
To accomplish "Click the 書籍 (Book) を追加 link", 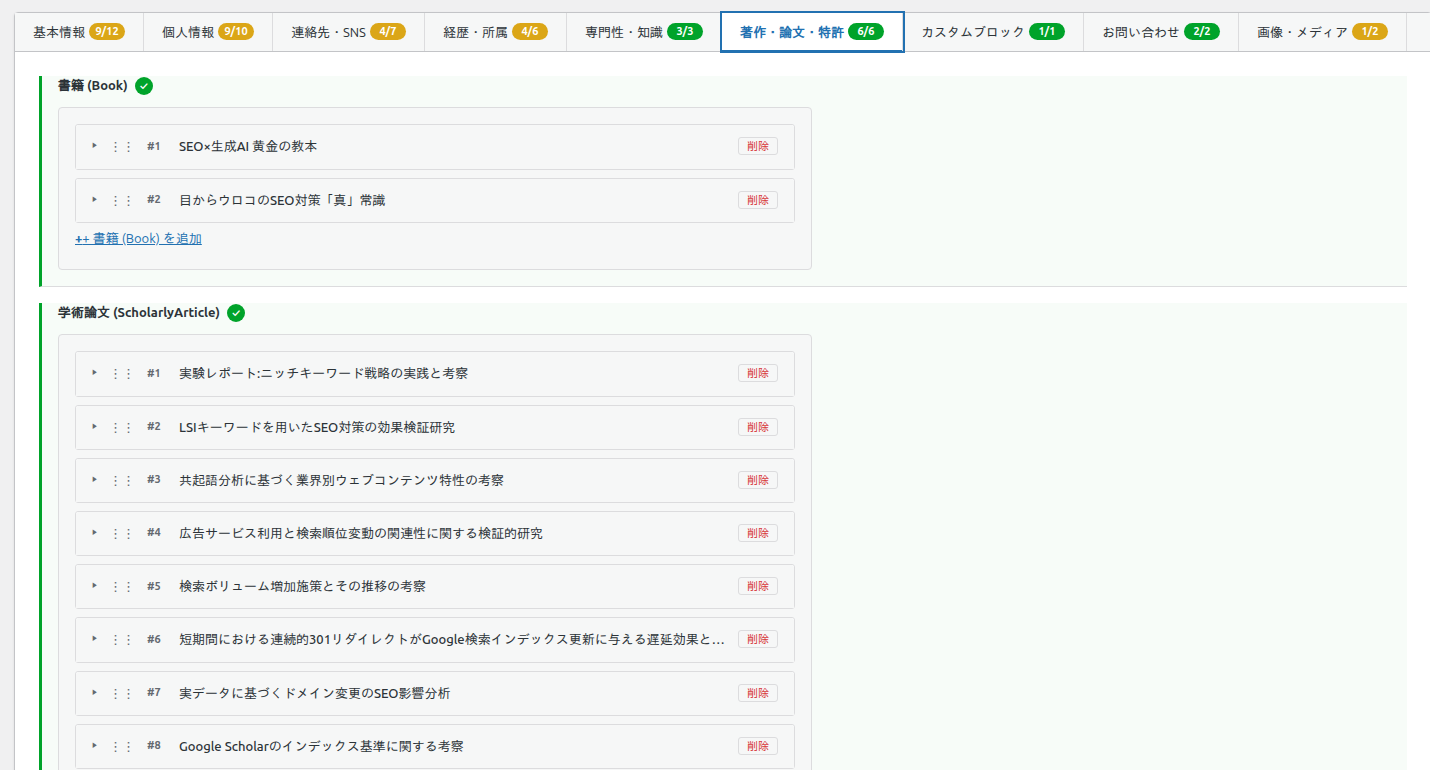I will pos(138,239).
